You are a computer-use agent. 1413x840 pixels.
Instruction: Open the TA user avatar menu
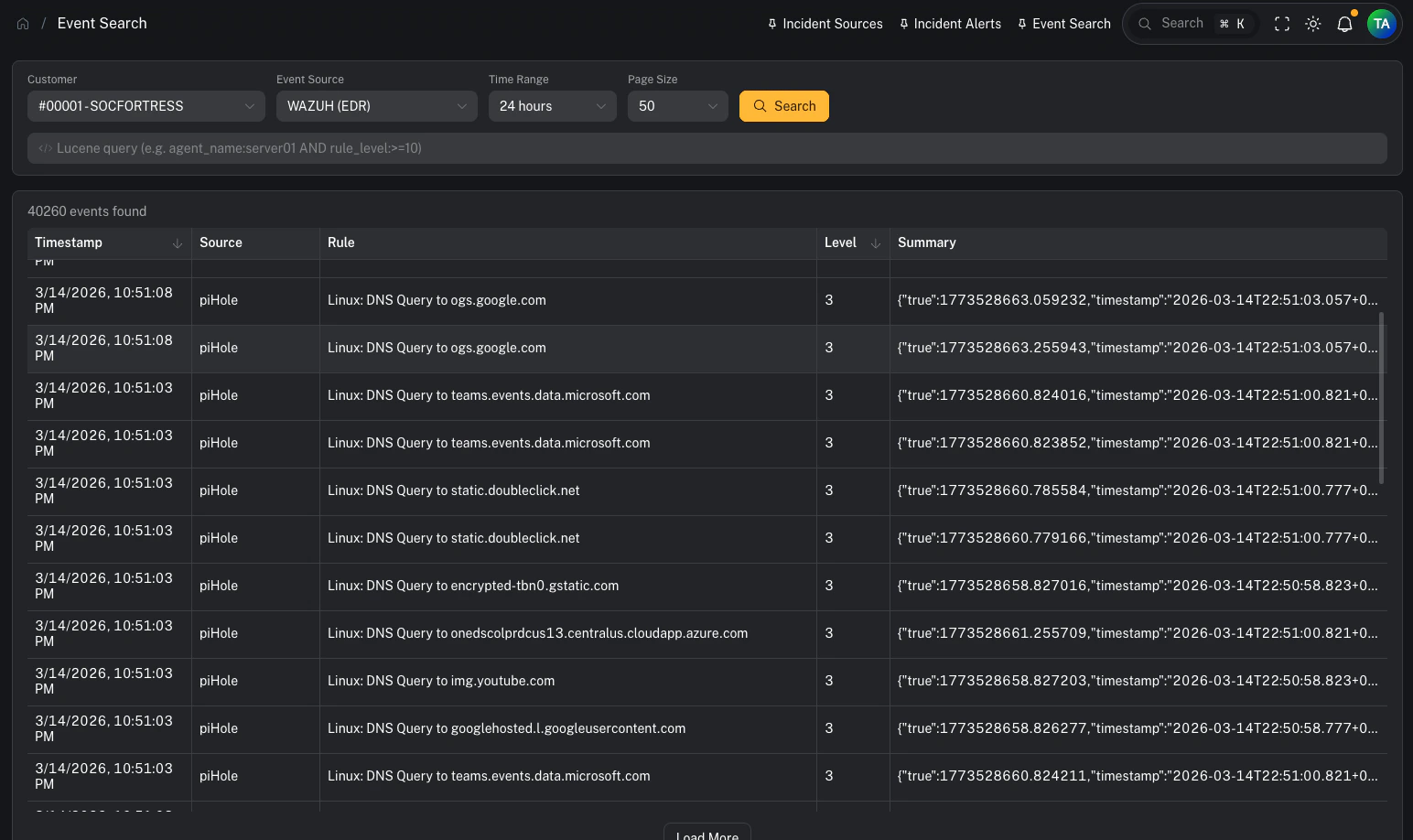pyautogui.click(x=1382, y=24)
